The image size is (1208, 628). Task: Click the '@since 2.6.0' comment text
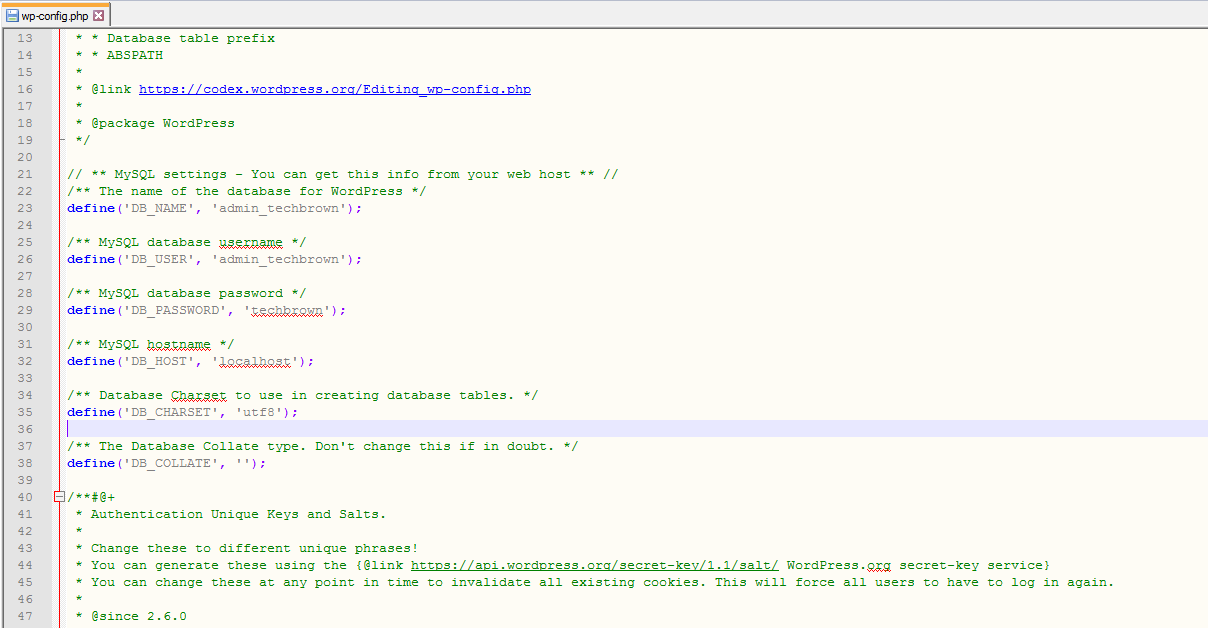pos(138,616)
